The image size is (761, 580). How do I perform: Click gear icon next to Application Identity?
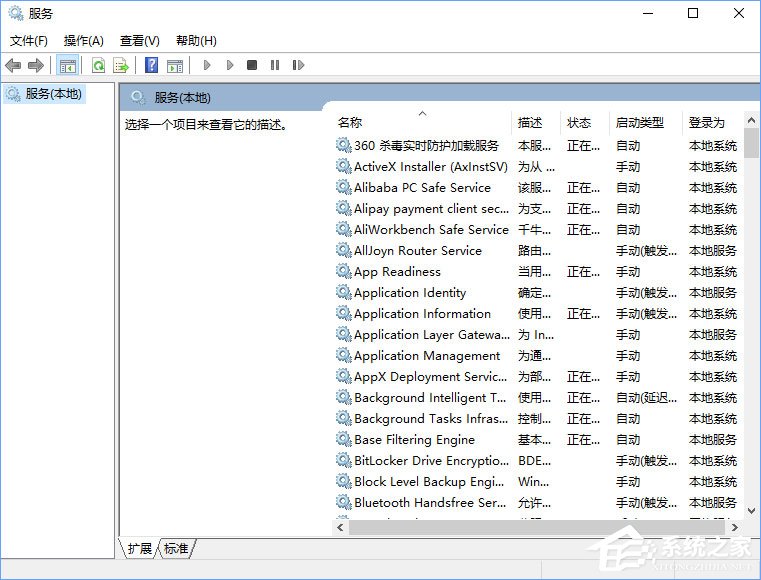[x=344, y=292]
